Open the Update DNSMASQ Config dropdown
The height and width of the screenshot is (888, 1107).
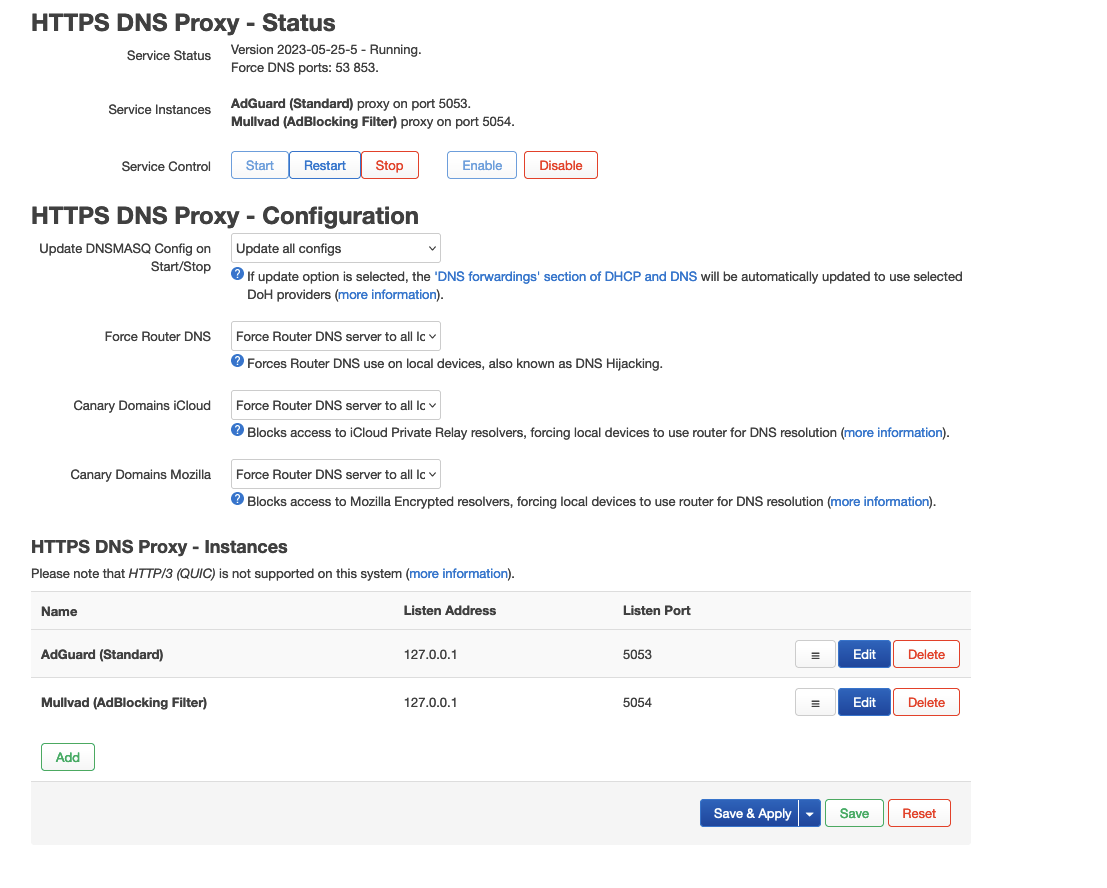pos(336,248)
